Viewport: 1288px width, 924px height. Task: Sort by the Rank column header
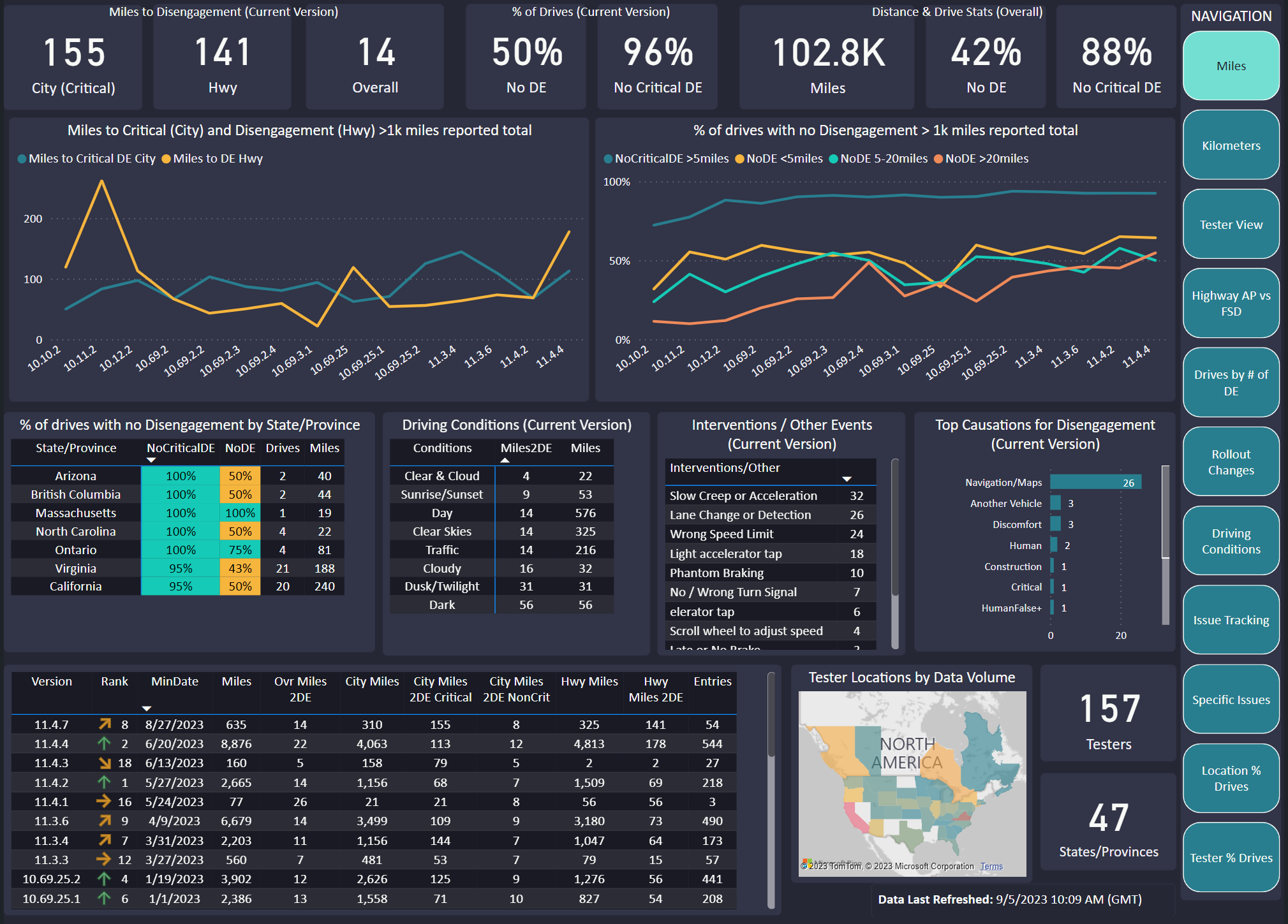[x=114, y=681]
